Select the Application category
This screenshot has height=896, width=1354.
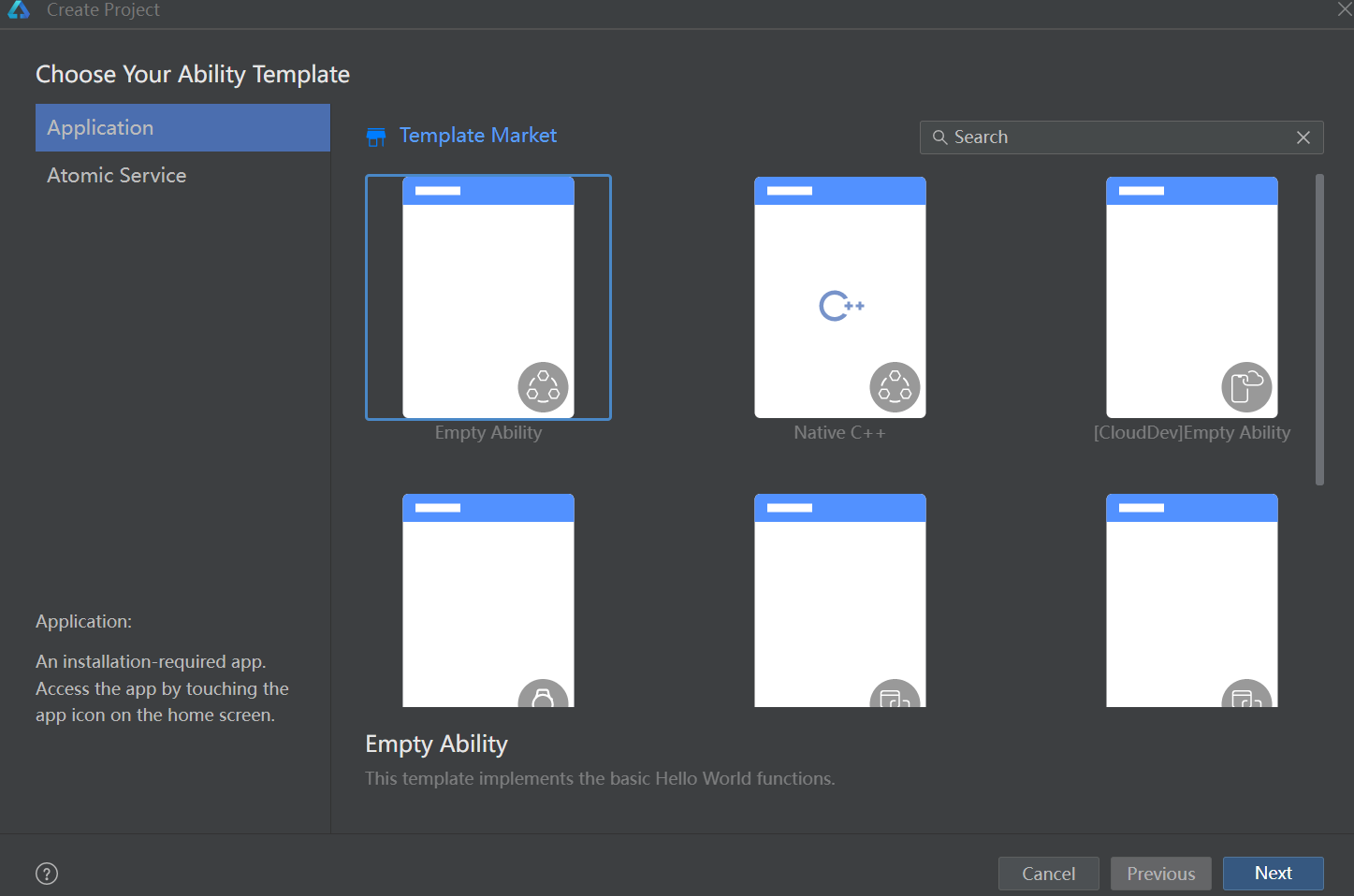tap(182, 127)
